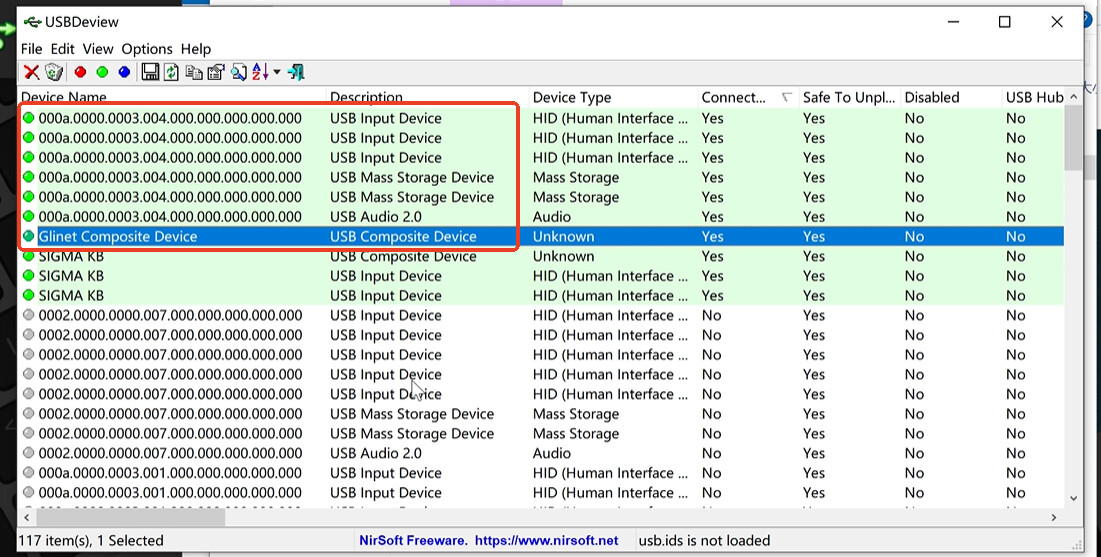
Task: Click the vertical scrollbar down arrow
Action: pos(1074,498)
